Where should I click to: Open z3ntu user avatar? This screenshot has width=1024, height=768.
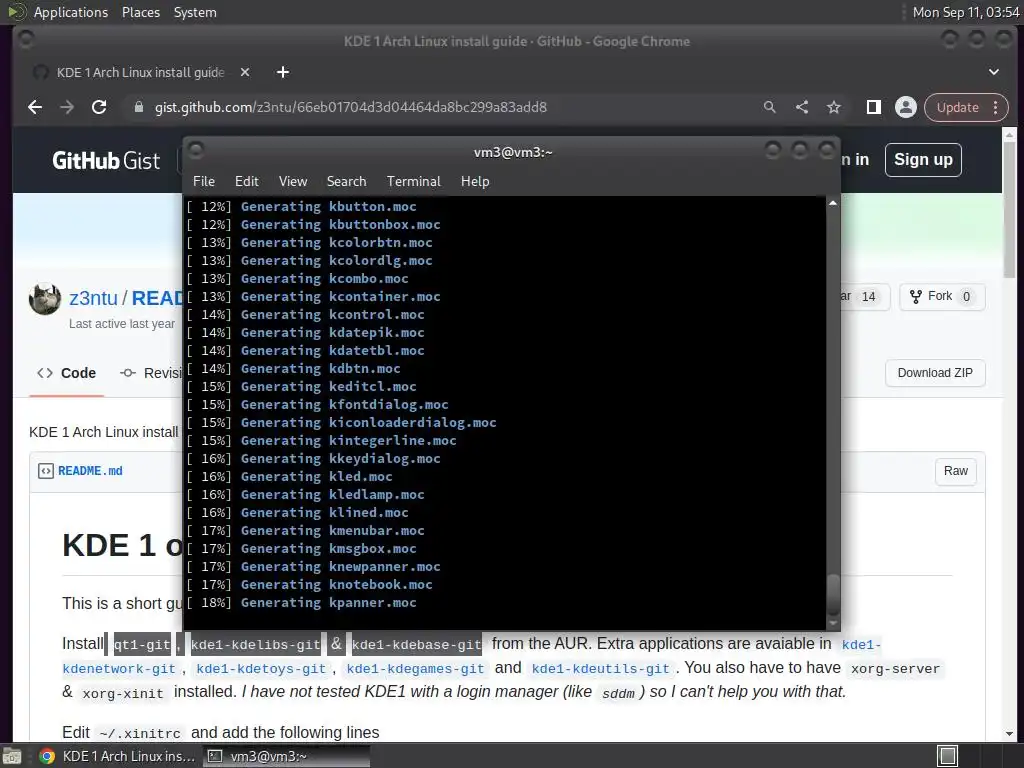coord(45,298)
